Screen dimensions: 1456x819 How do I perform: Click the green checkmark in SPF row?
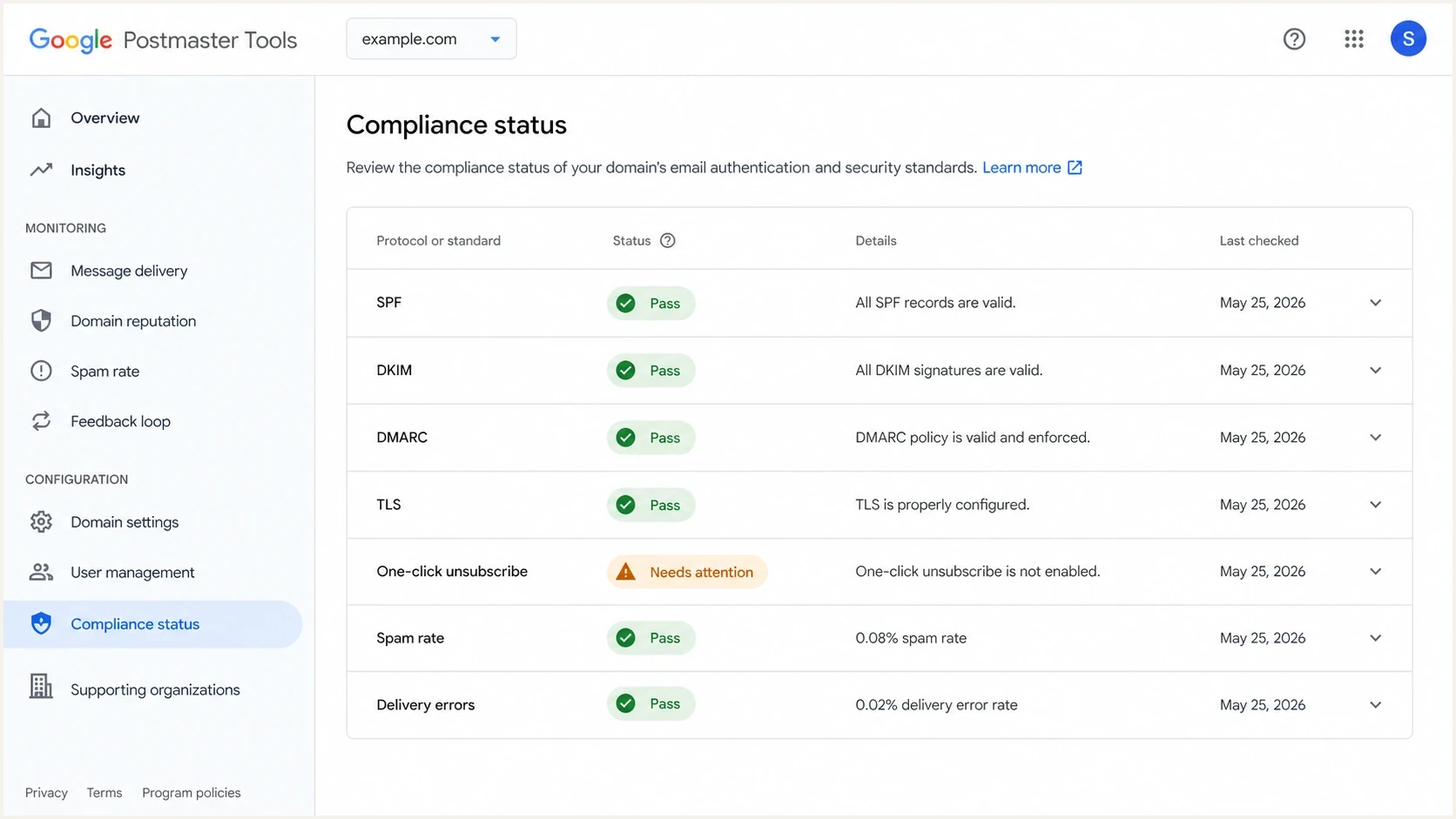click(625, 303)
